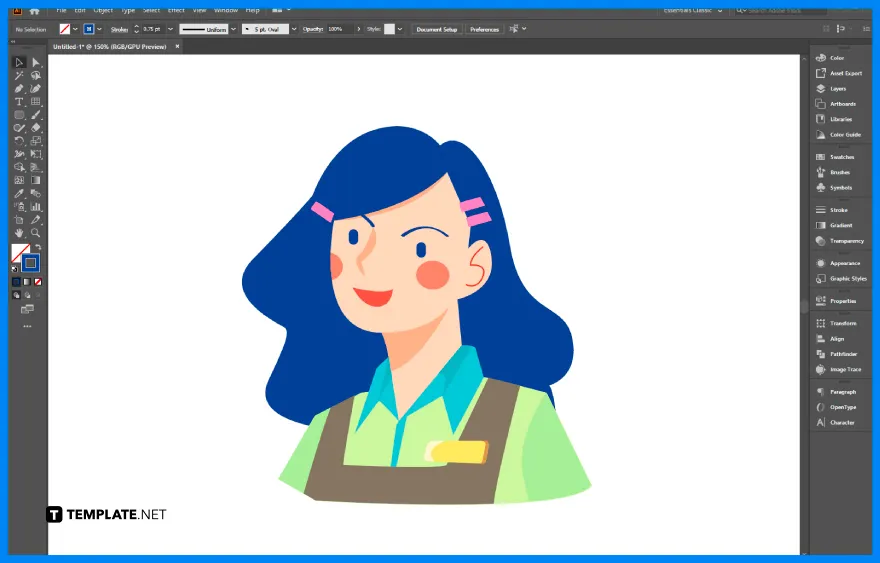Viewport: 880px width, 563px height.
Task: Select the Width tool
Action: click(x=19, y=154)
